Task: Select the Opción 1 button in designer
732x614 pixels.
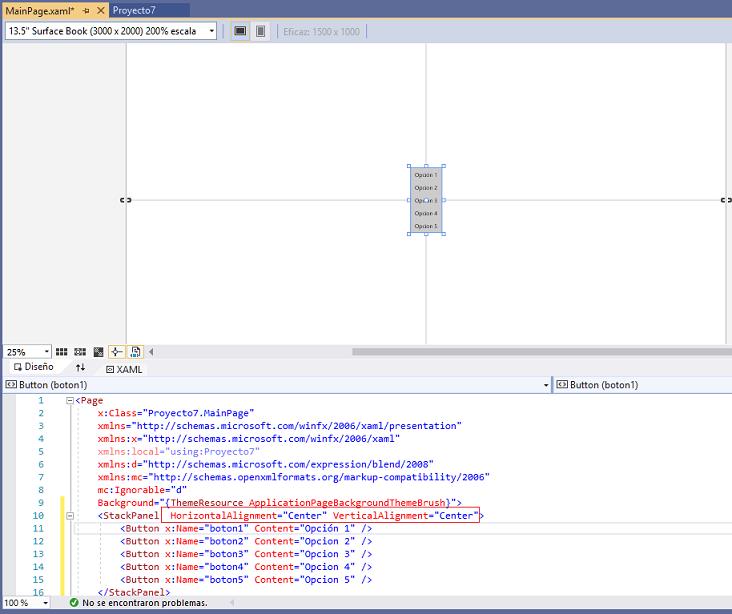Action: tap(426, 175)
